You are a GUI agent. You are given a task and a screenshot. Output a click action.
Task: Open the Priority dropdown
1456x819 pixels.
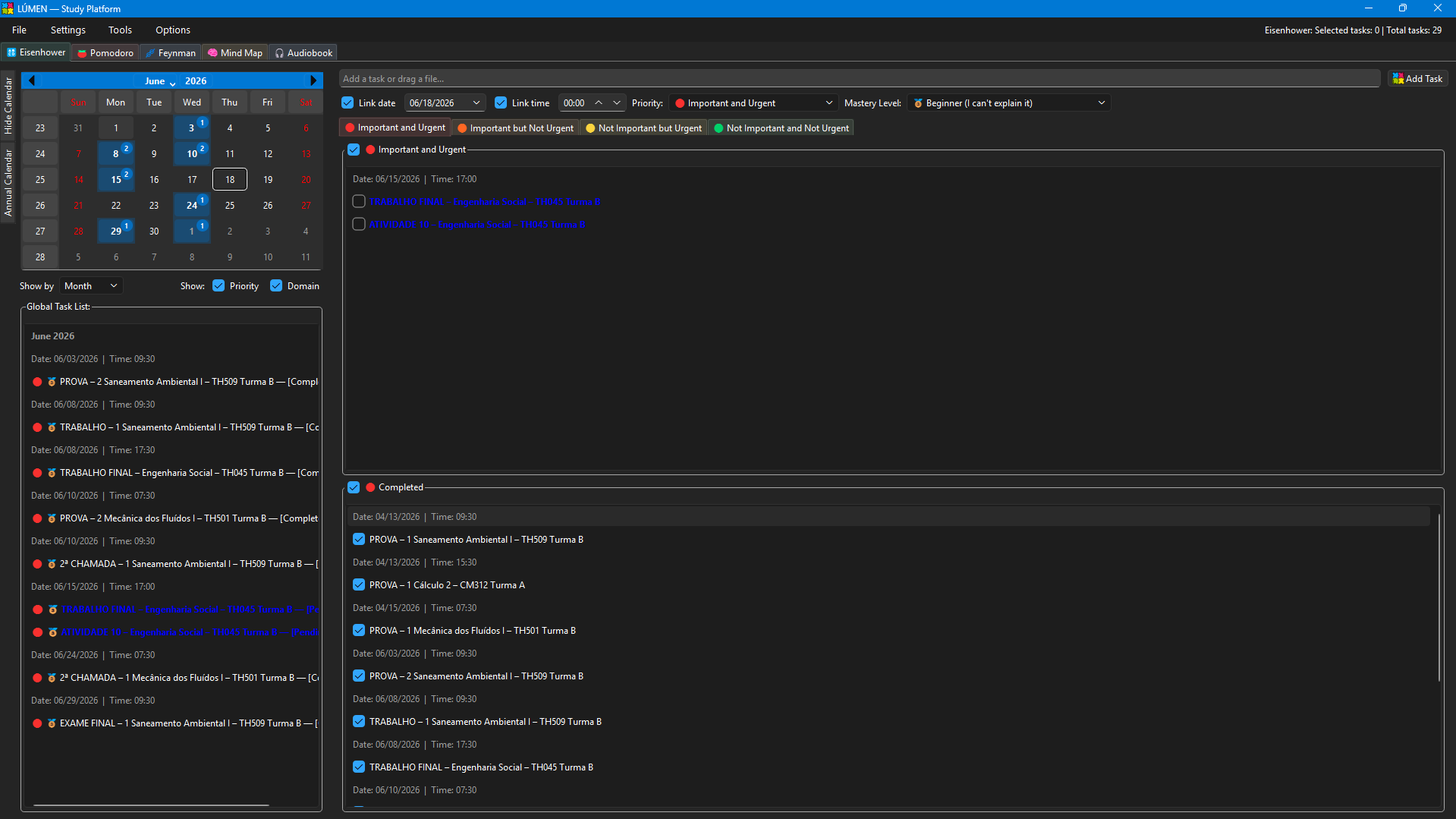coord(753,103)
